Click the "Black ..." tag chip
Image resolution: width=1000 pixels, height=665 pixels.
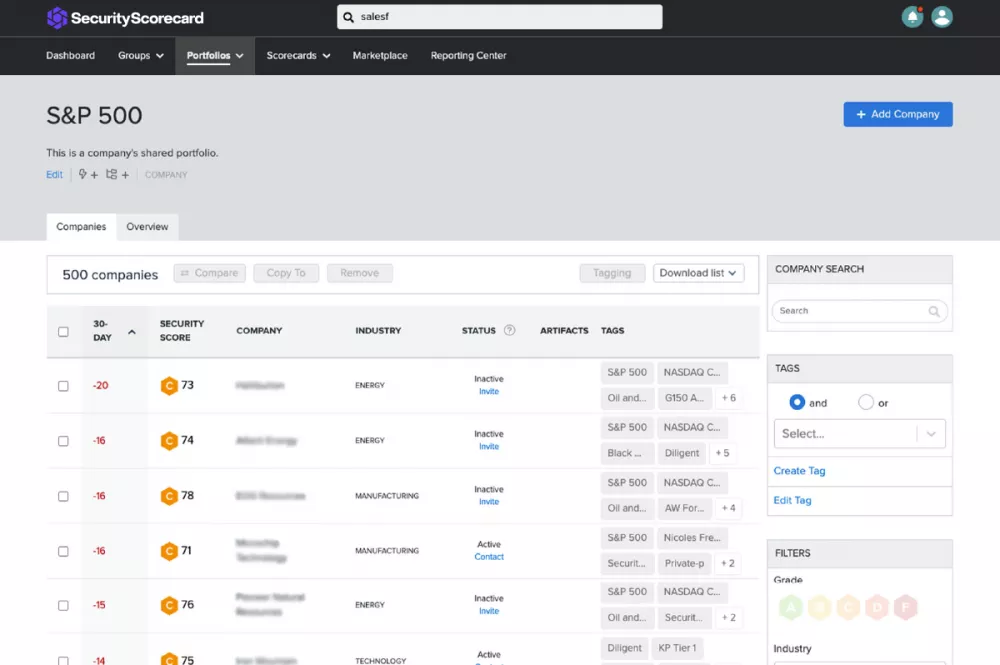pyautogui.click(x=627, y=453)
